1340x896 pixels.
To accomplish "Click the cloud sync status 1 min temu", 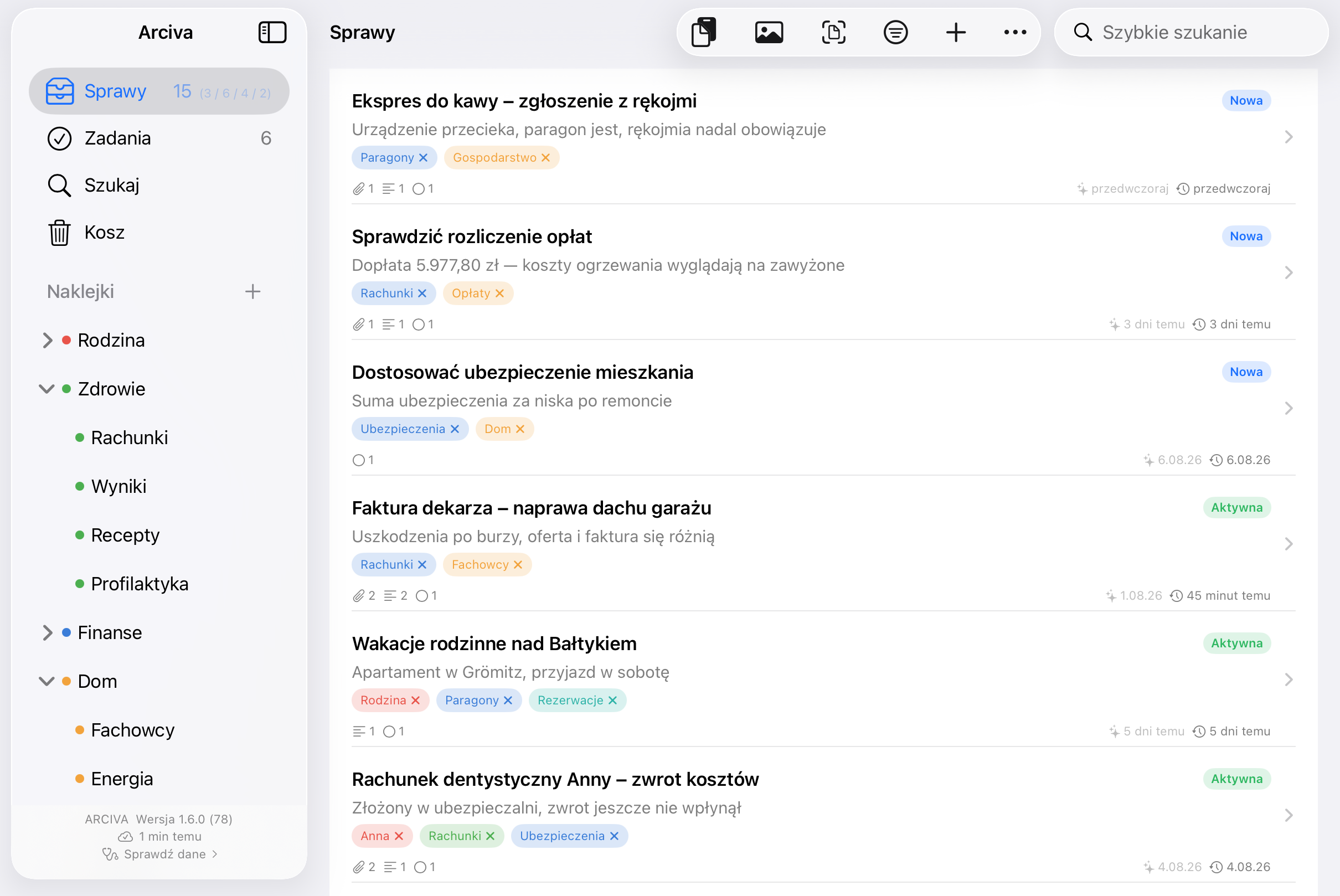I will (x=160, y=837).
